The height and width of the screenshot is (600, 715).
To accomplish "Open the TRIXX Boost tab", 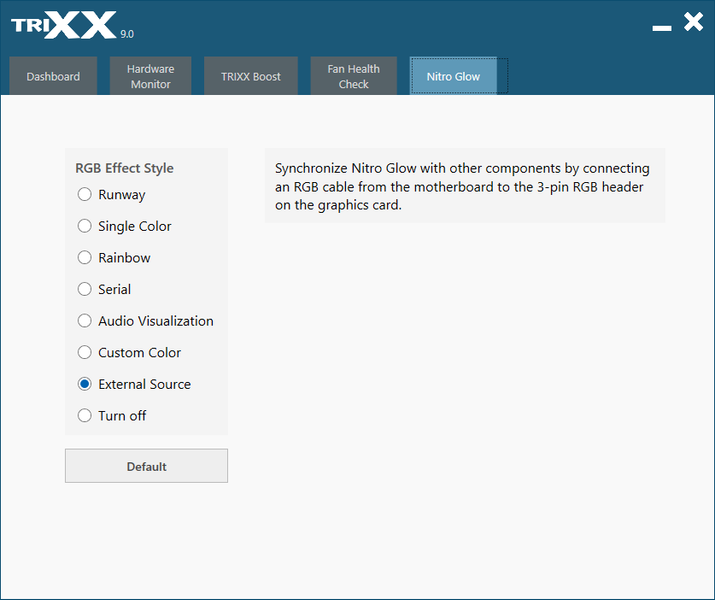I will click(x=251, y=76).
